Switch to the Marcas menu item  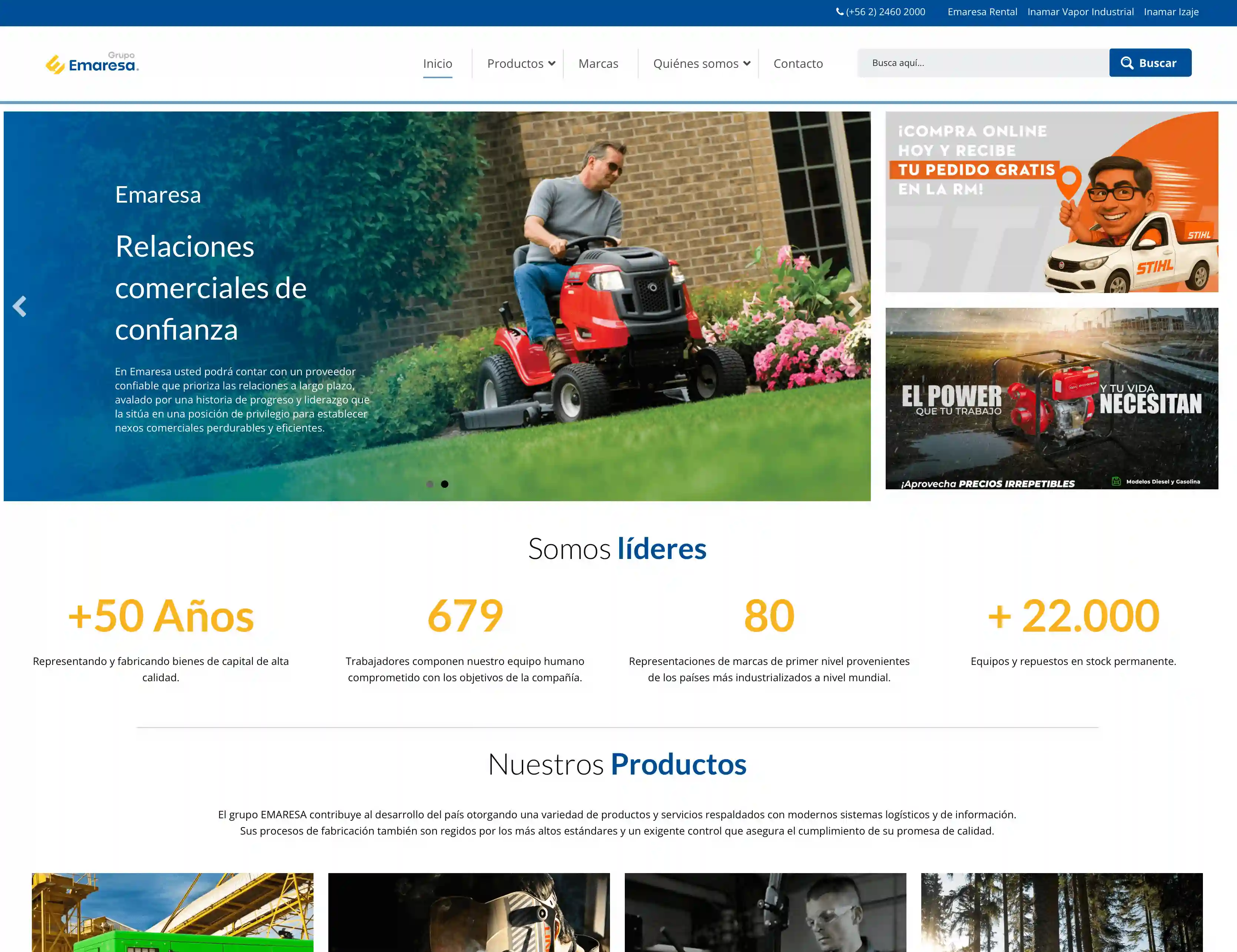(x=598, y=63)
